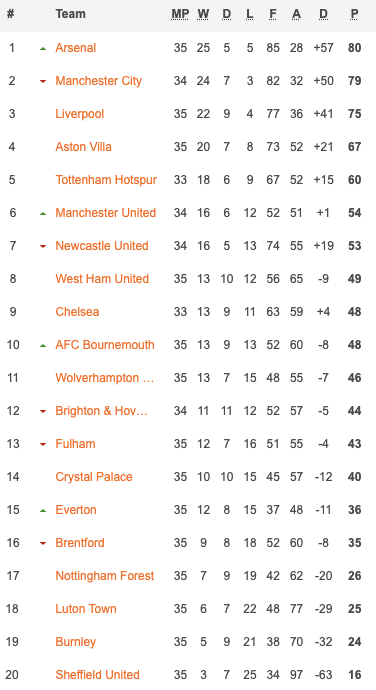Click the green up arrow next to Everton
Image resolution: width=376 pixels, height=690 pixels.
coord(43,510)
